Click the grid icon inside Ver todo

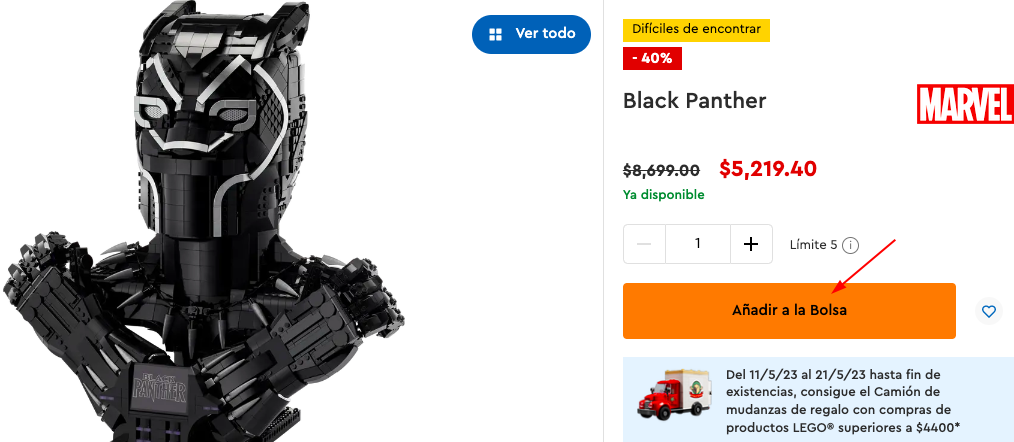[495, 34]
